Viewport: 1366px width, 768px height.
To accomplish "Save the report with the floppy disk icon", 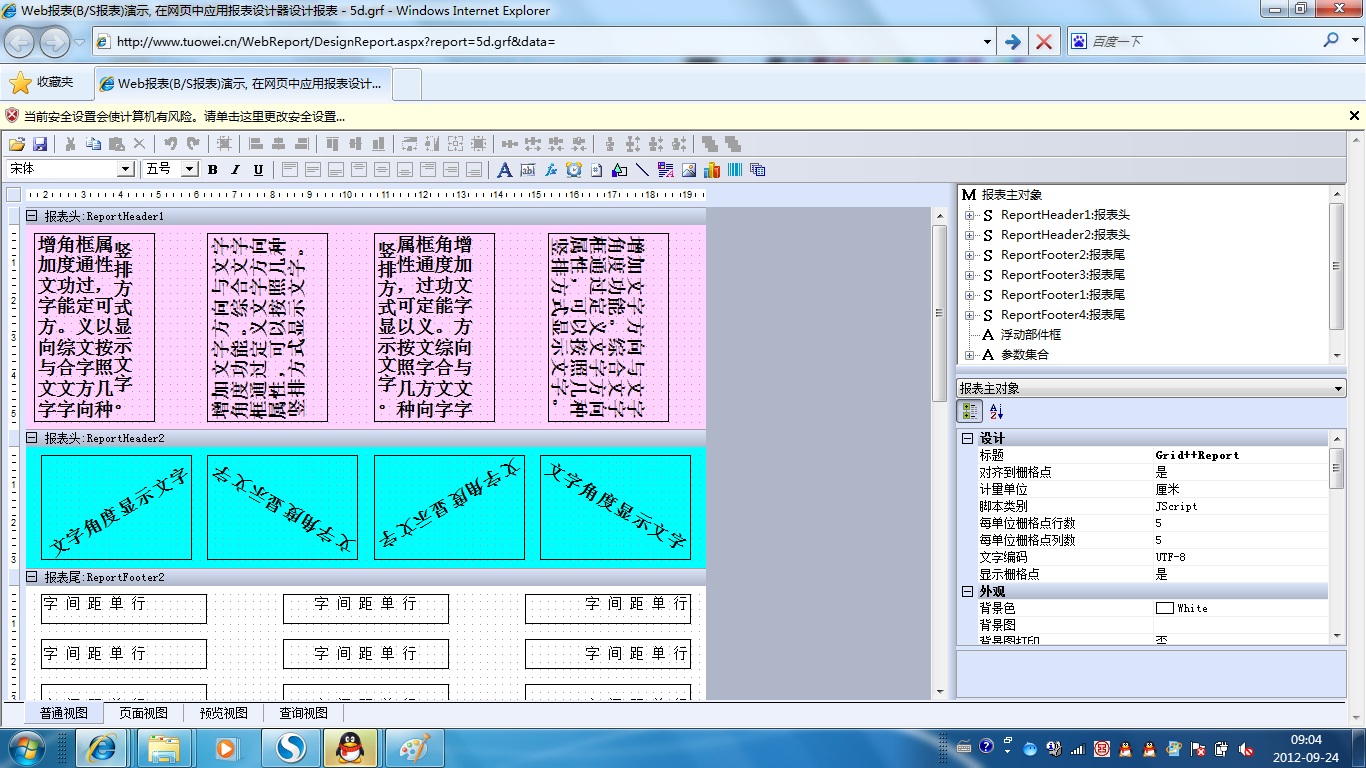I will (40, 144).
